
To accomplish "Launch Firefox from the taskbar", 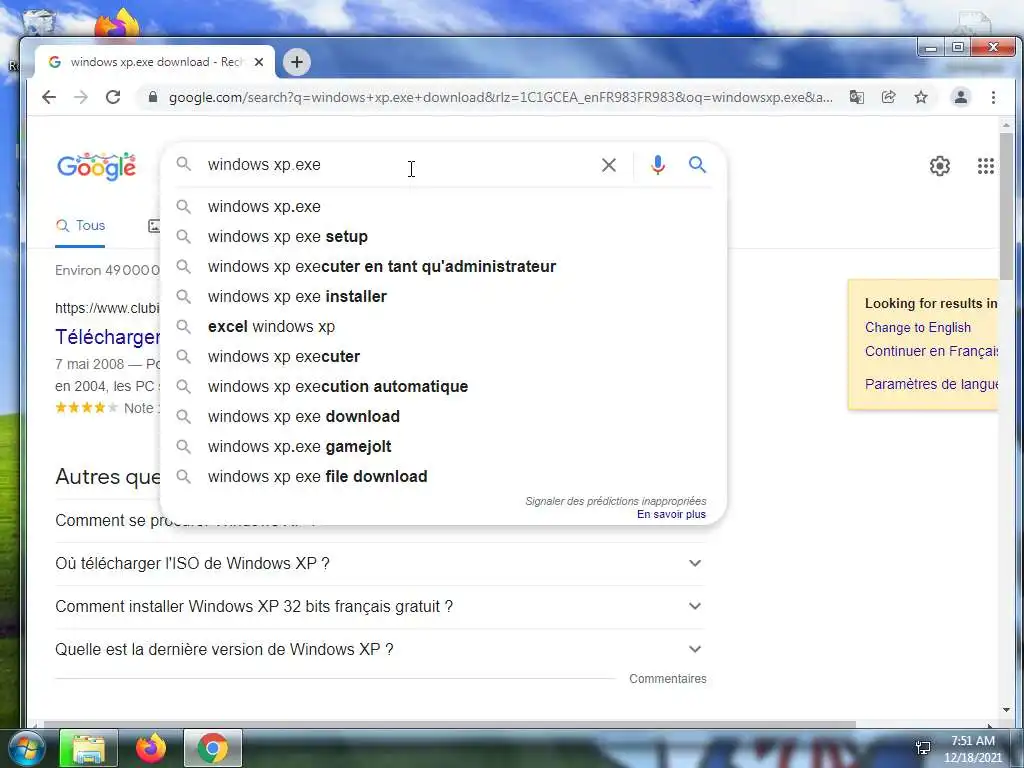I will pos(151,748).
